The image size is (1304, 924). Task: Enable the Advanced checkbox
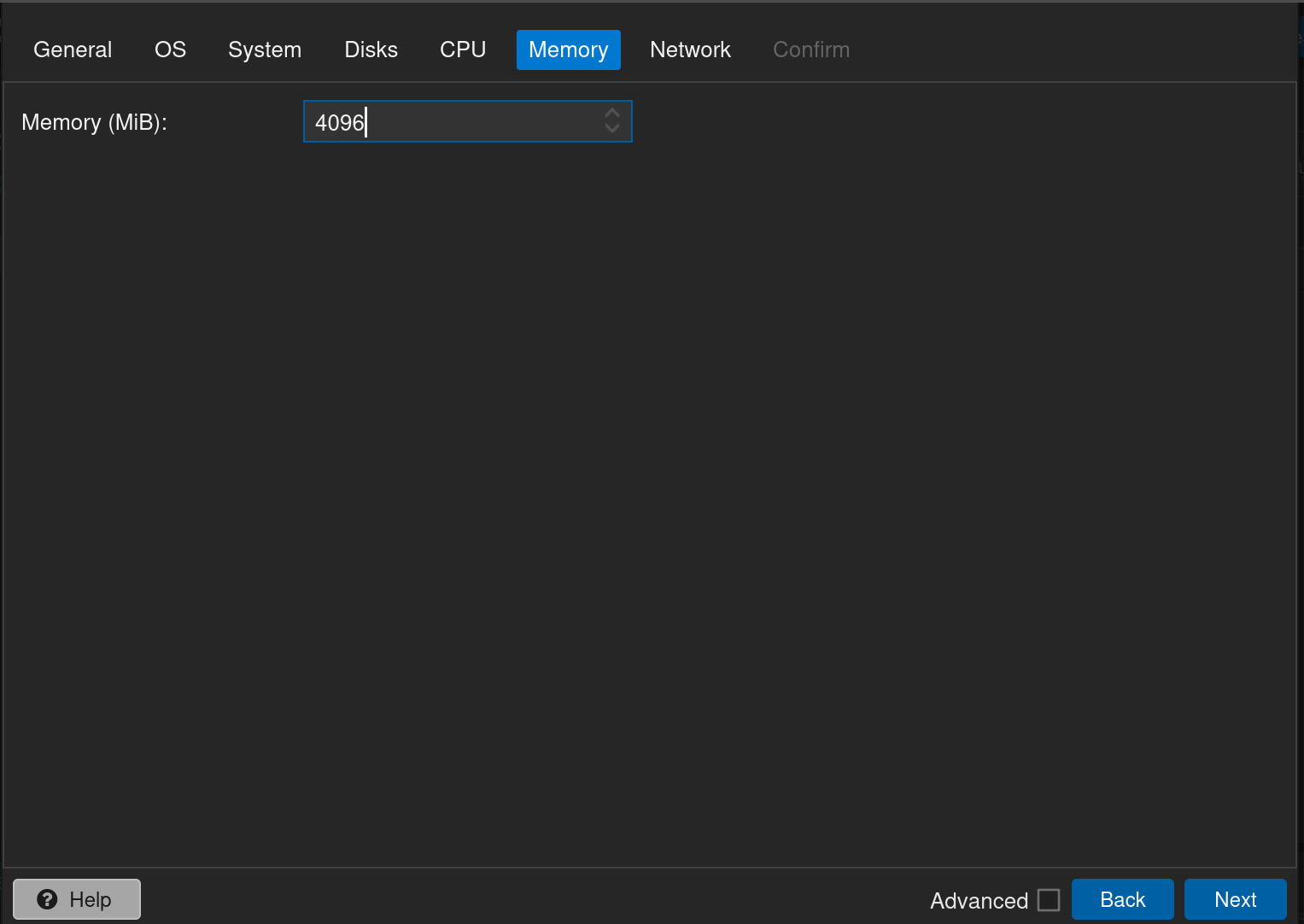1049,900
